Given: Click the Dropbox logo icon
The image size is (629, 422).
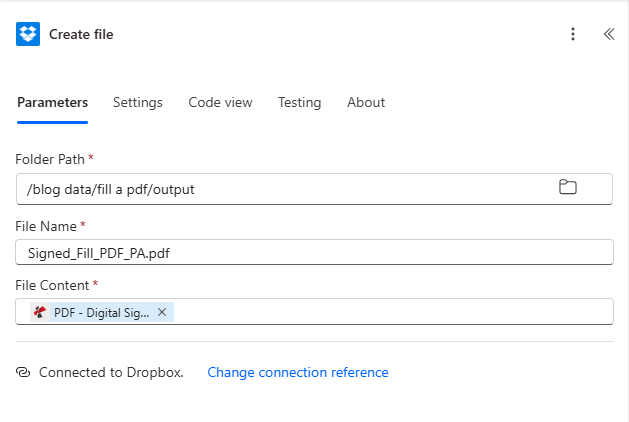Looking at the screenshot, I should [x=28, y=34].
